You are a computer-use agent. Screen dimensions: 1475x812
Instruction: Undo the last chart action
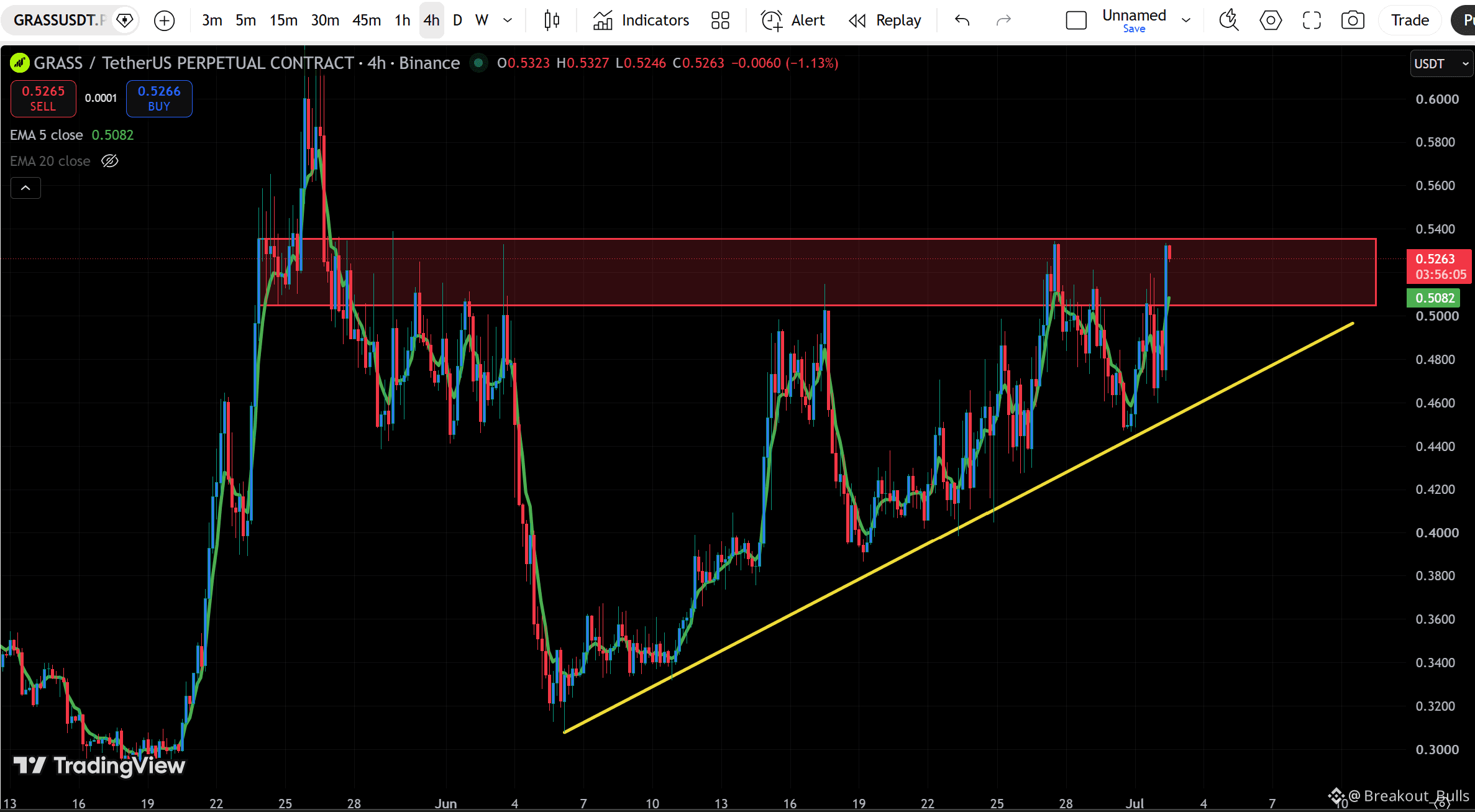962,21
